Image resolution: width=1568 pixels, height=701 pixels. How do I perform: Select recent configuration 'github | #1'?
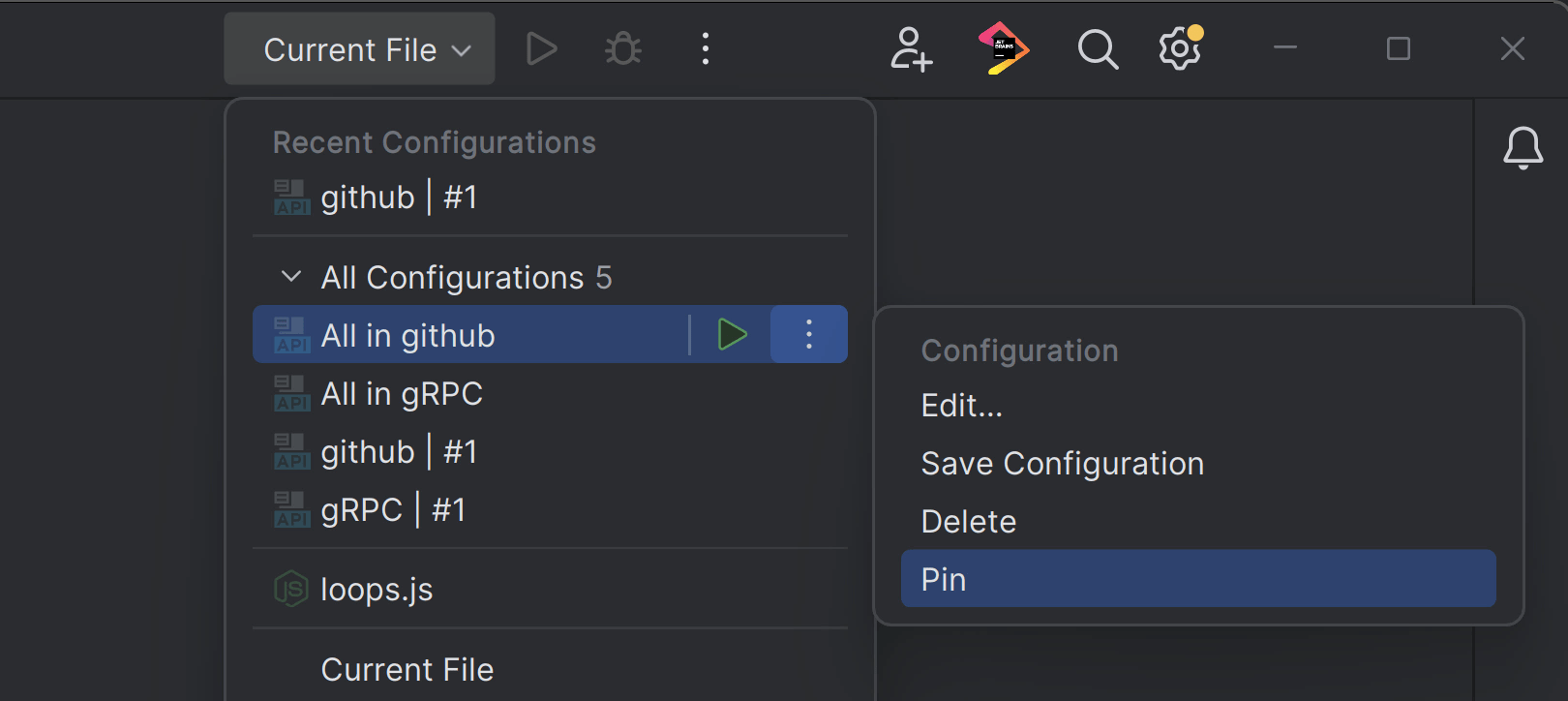tap(399, 198)
